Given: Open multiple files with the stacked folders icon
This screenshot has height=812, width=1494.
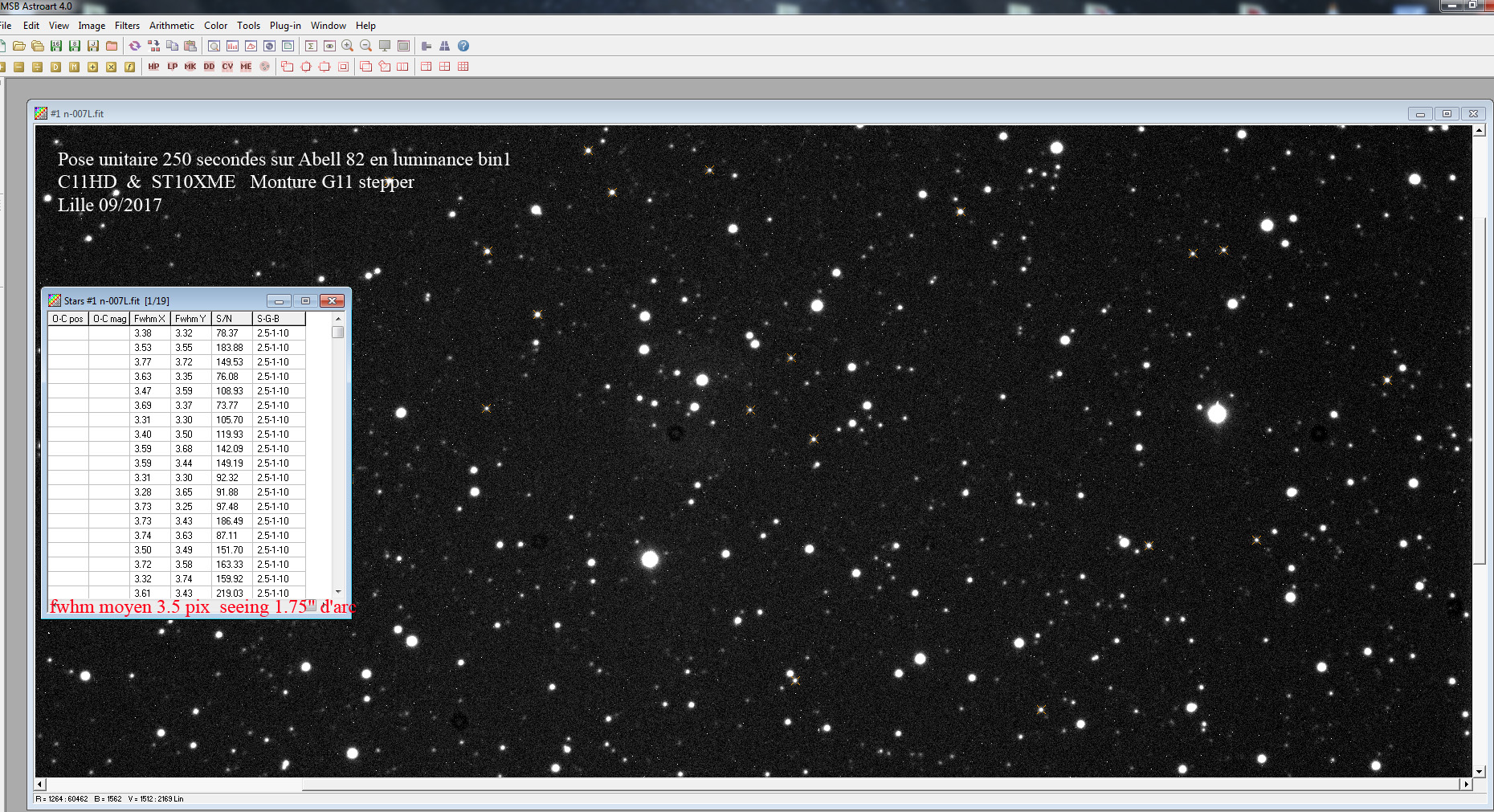Looking at the screenshot, I should click(x=37, y=46).
